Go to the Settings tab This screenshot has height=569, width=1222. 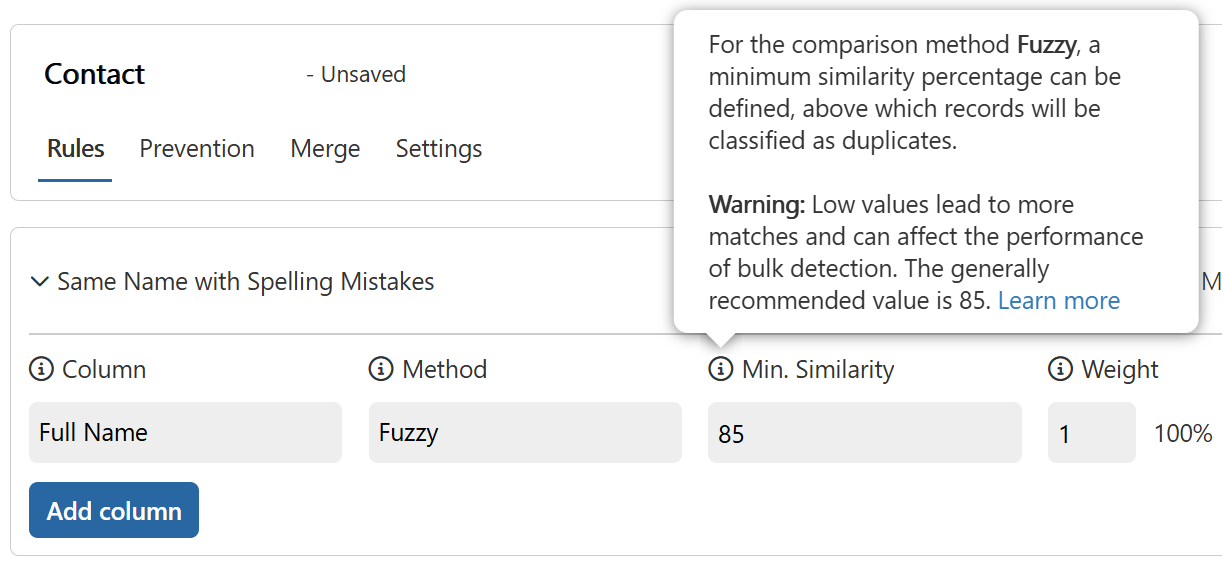[439, 149]
